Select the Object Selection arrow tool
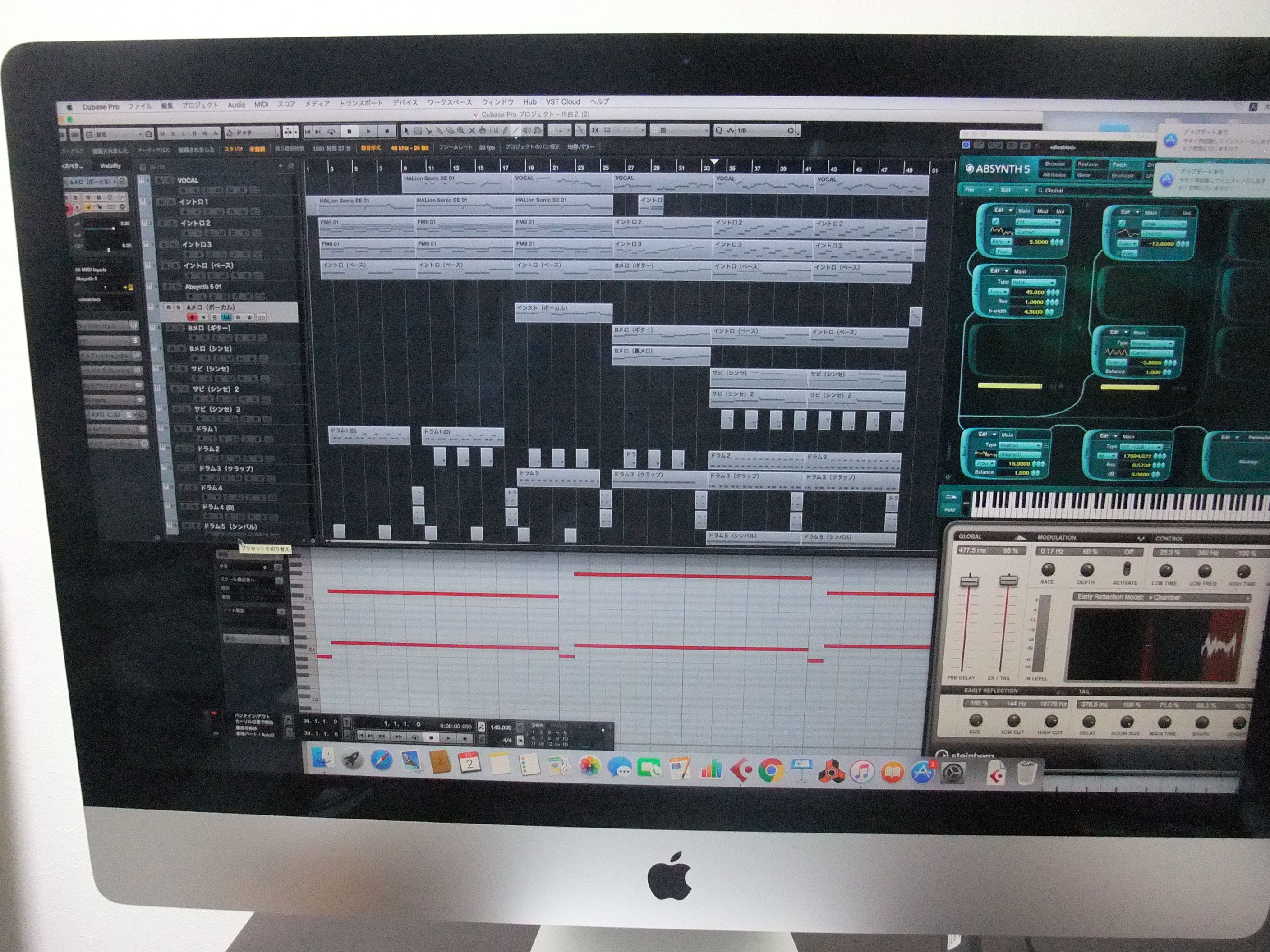 406,132
